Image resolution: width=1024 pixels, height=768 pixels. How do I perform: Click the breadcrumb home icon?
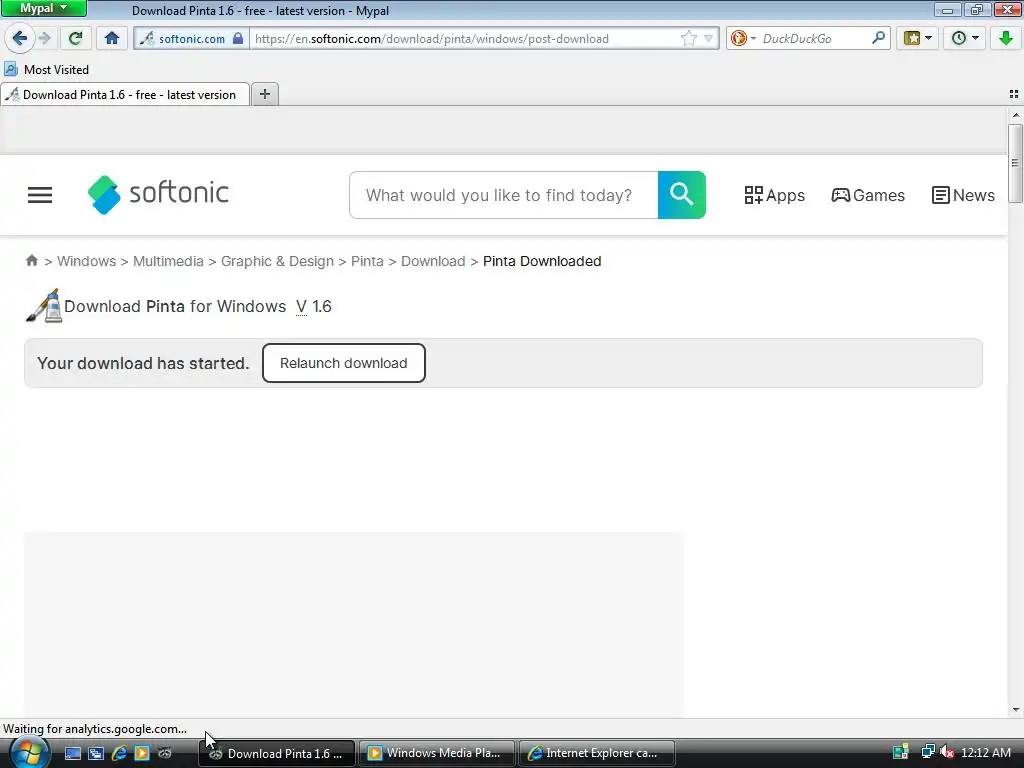click(x=31, y=261)
